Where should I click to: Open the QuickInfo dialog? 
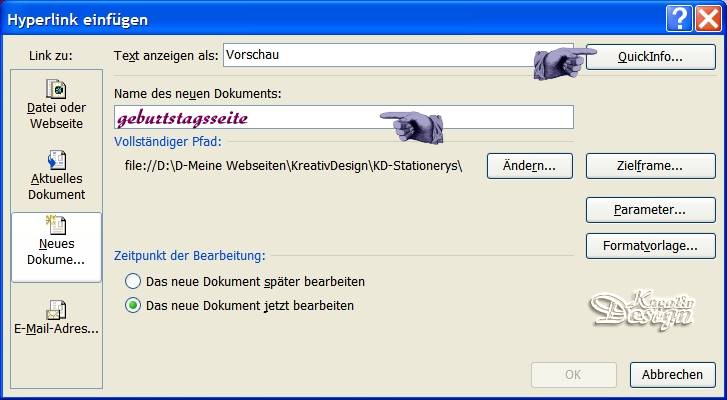coord(650,57)
